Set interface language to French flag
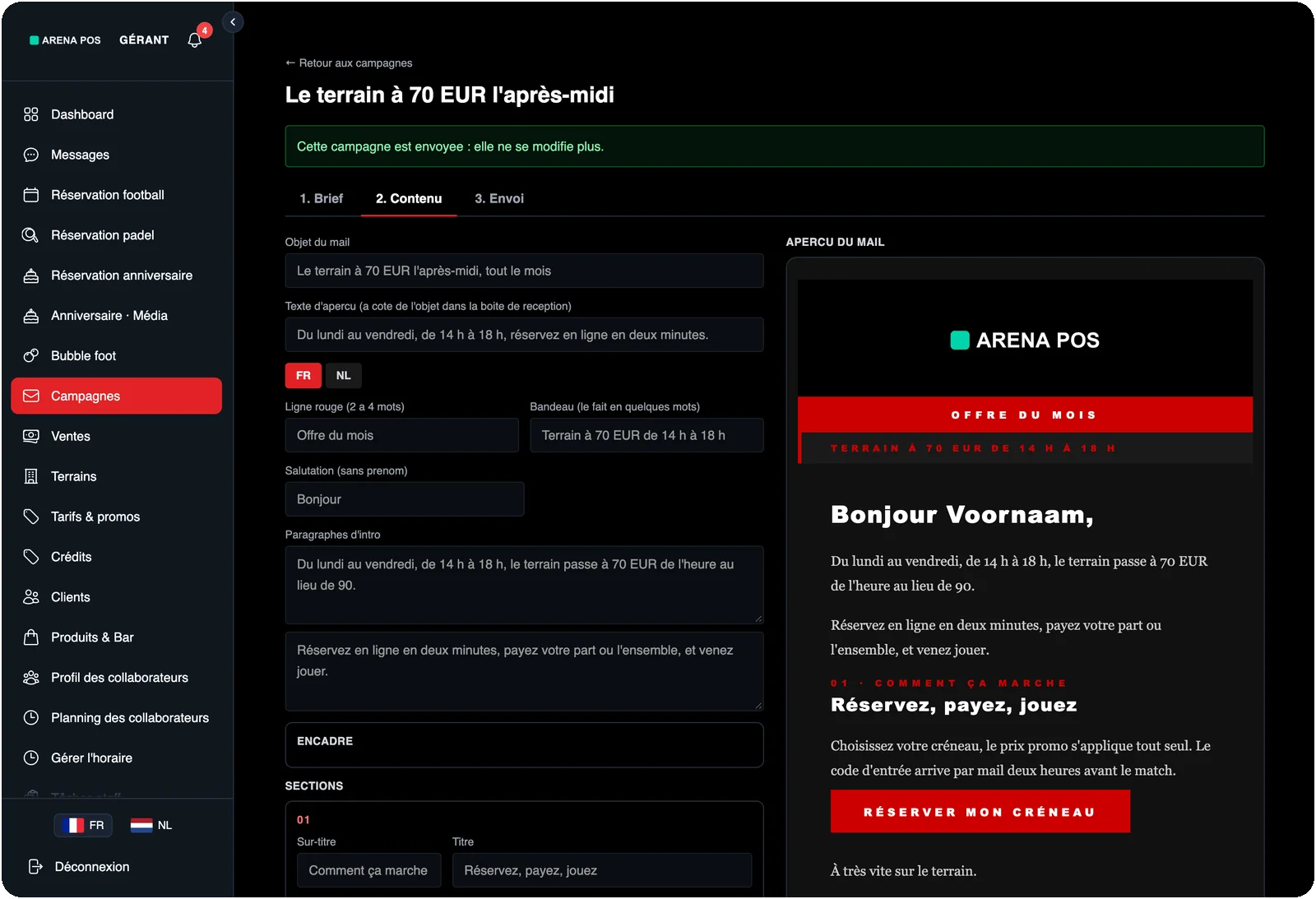Screen dimensions: 1316x899 pyautogui.click(x=83, y=825)
